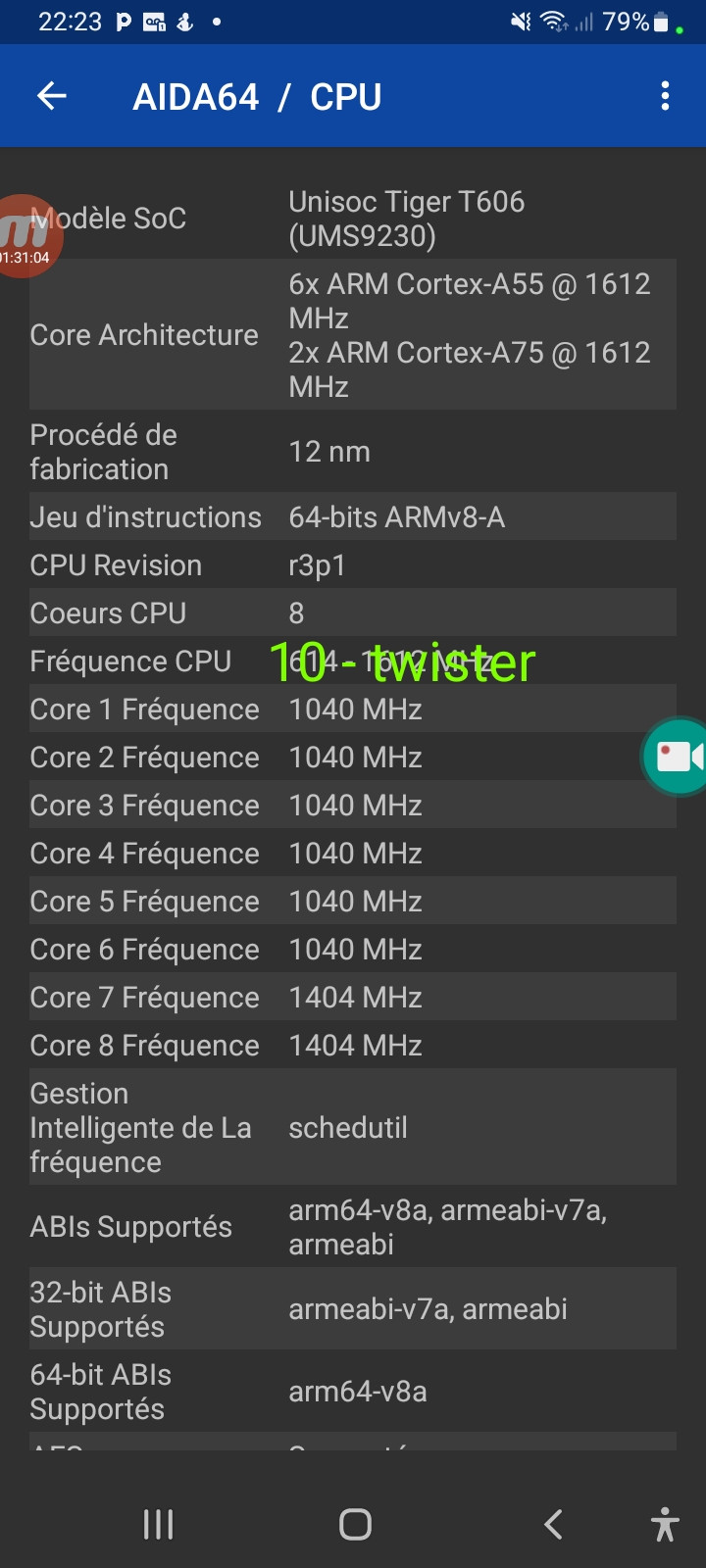Select the Coeurs CPU row
The width and height of the screenshot is (706, 1568).
point(353,612)
